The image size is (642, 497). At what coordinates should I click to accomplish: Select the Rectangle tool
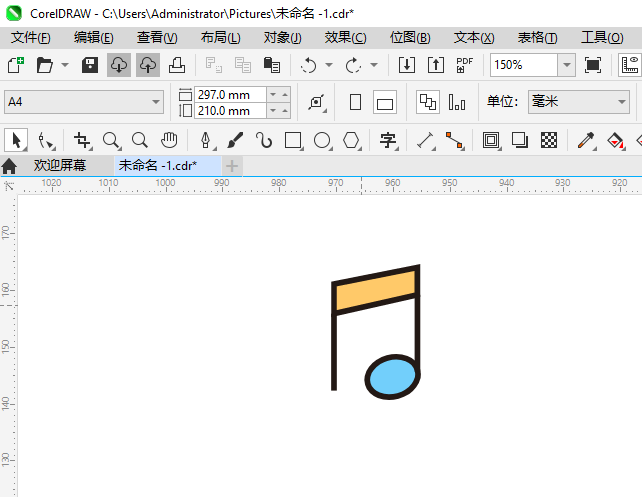pos(293,140)
